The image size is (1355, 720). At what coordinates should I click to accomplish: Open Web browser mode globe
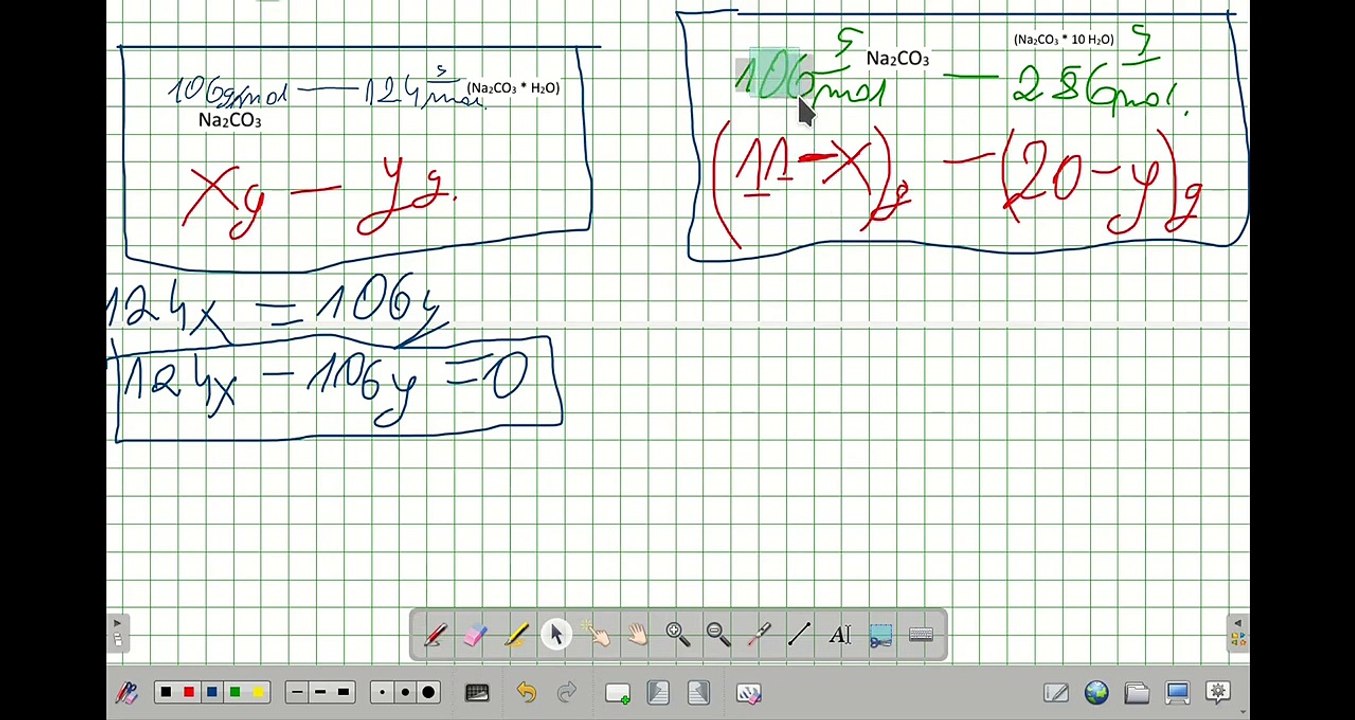click(x=1096, y=692)
